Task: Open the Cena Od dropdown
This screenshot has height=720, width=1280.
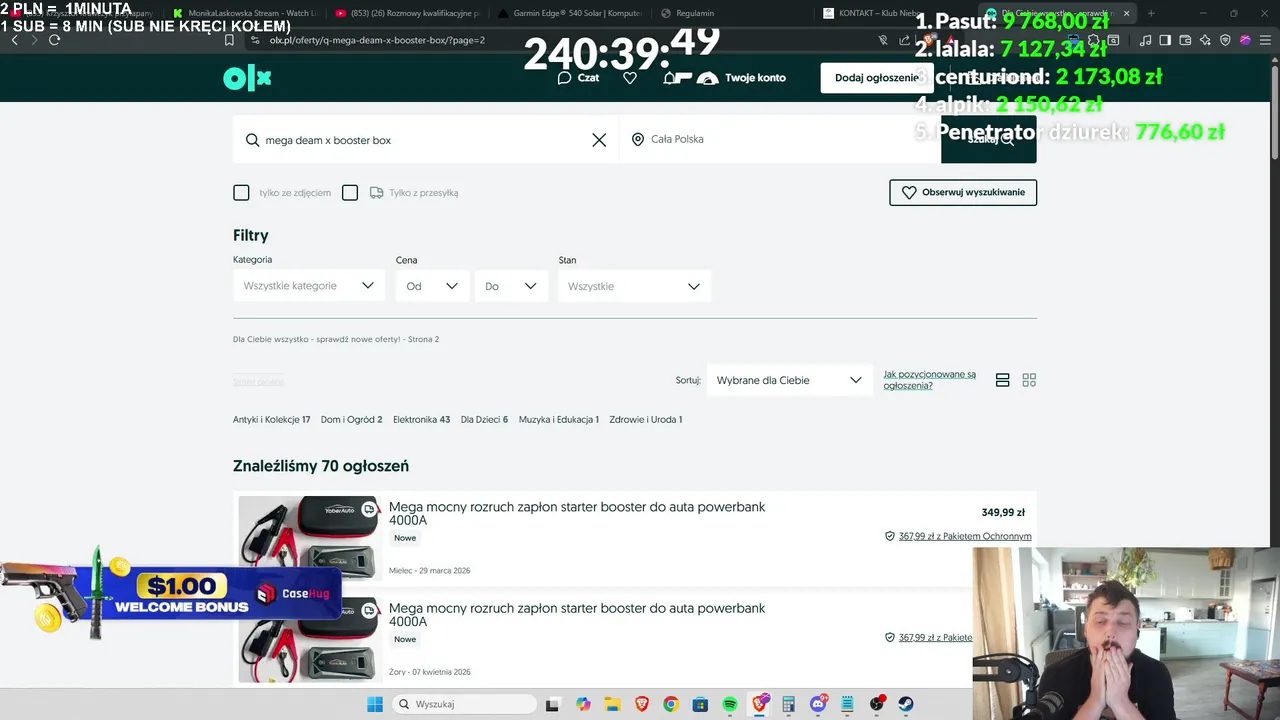Action: tap(432, 286)
